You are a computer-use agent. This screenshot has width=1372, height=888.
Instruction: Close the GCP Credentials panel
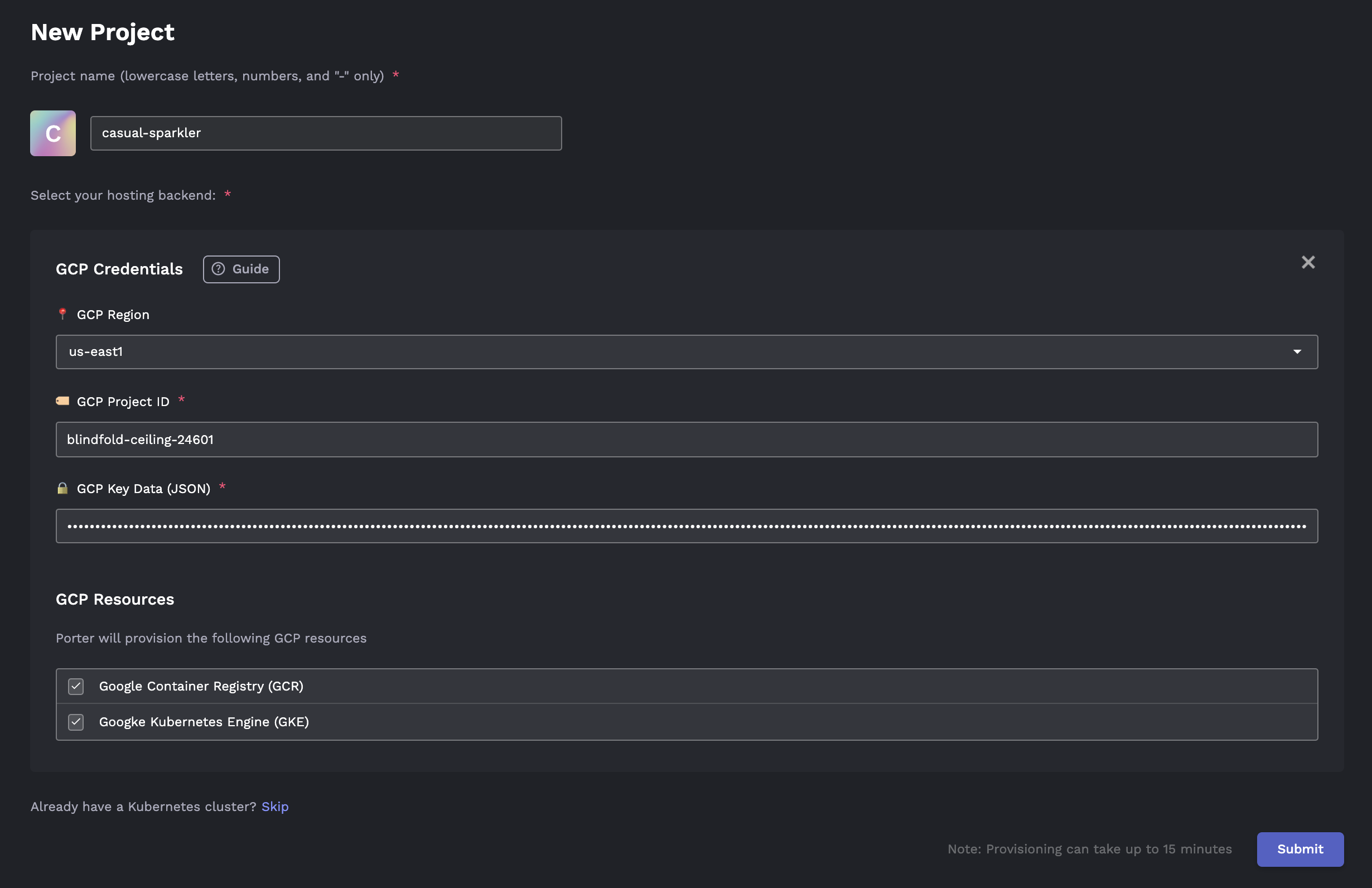point(1307,262)
